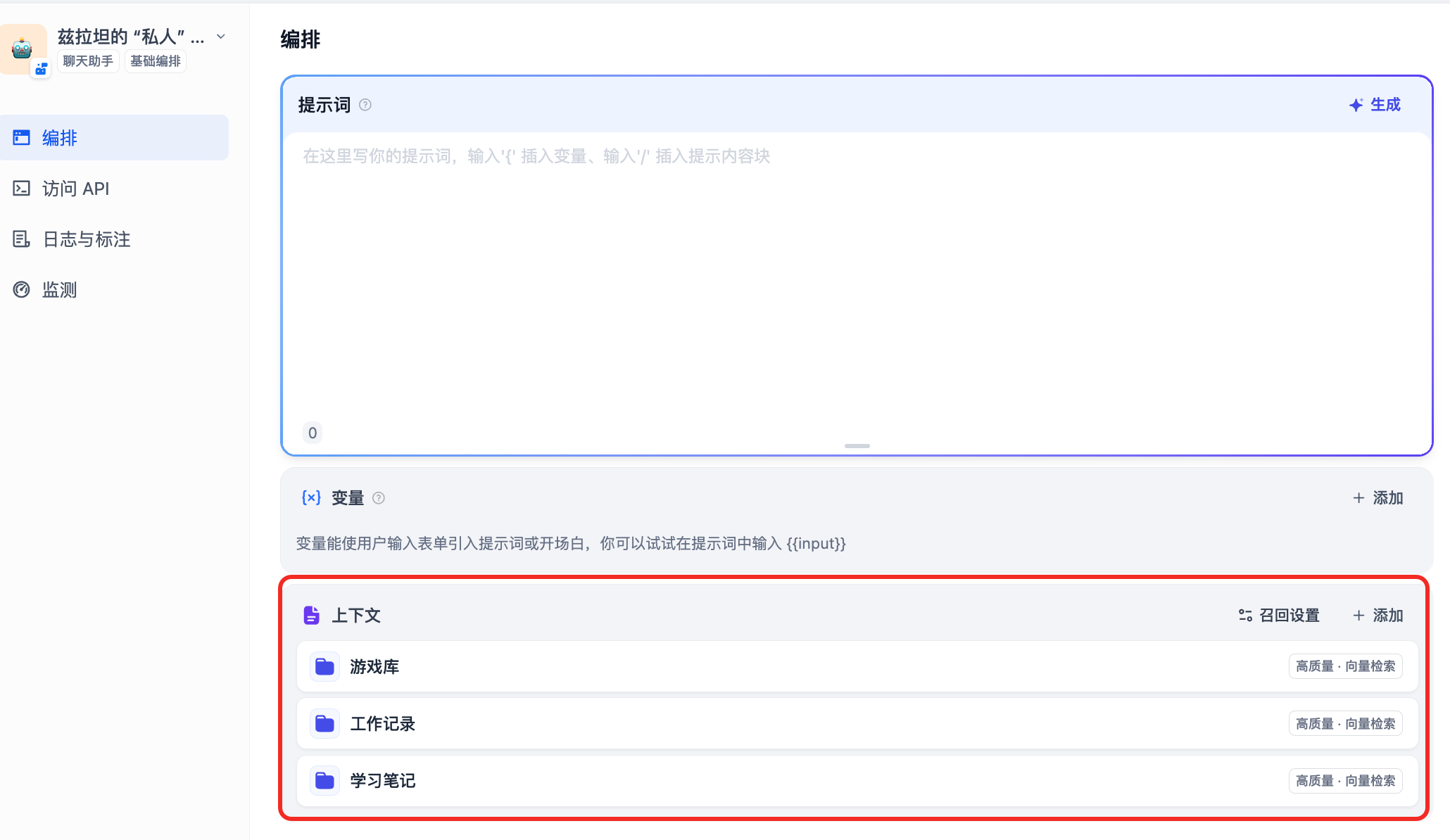Open 召回设置 retrieval settings
Screen dimensions: 1450x840
[x=1279, y=616]
